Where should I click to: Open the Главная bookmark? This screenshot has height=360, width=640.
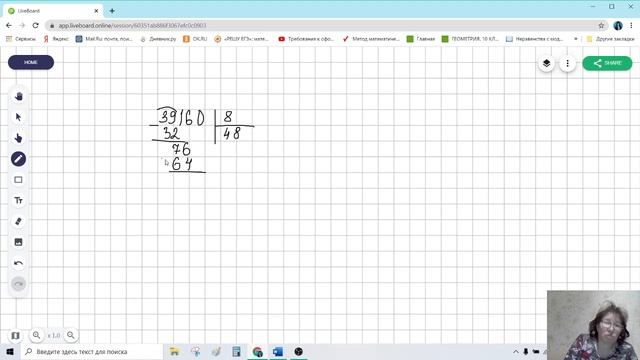pos(421,39)
